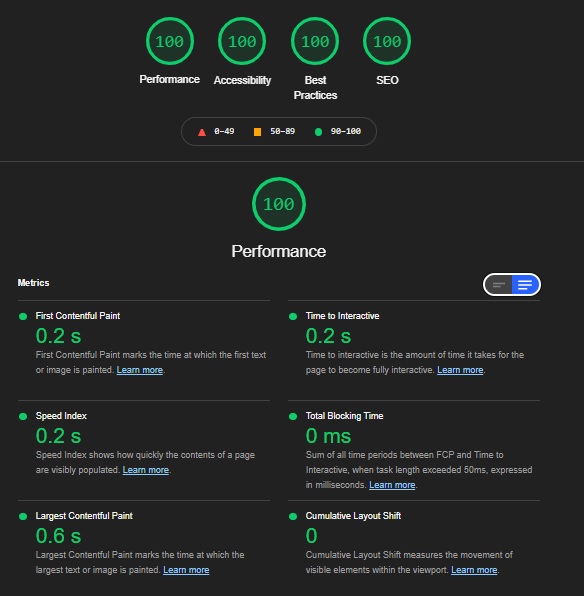Click the Total Blocking Time title
584x596 pixels.
[x=344, y=416]
